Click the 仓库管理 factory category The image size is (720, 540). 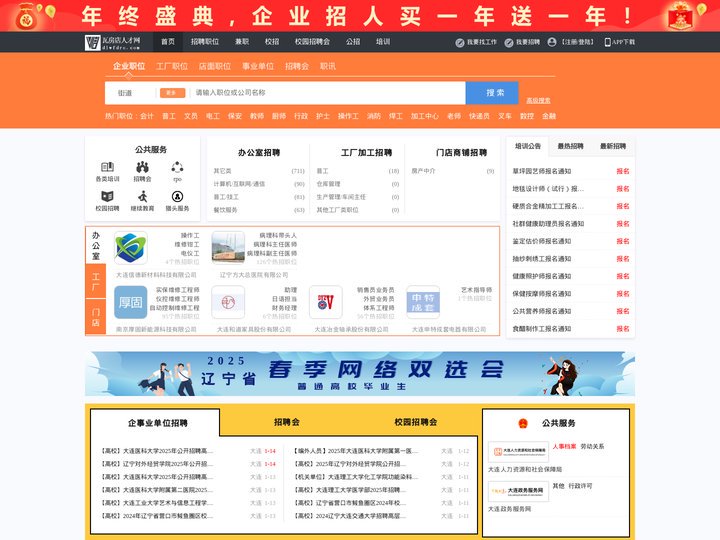pyautogui.click(x=328, y=184)
